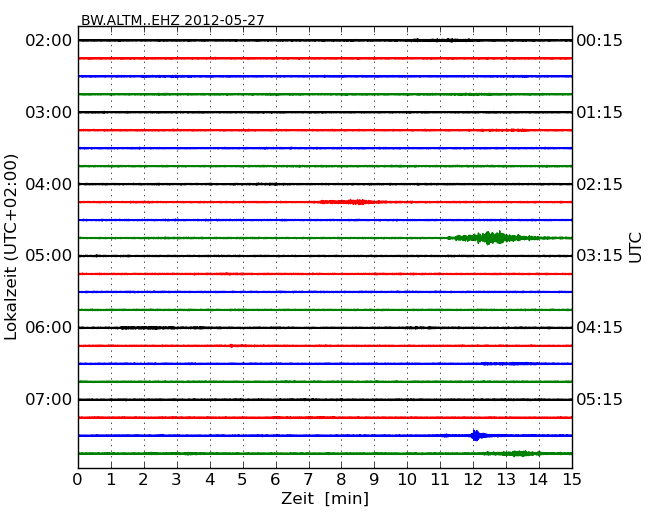The height and width of the screenshot is (520, 650).
Task: Click the x-axis tick label 7
Action: pyautogui.click(x=308, y=479)
